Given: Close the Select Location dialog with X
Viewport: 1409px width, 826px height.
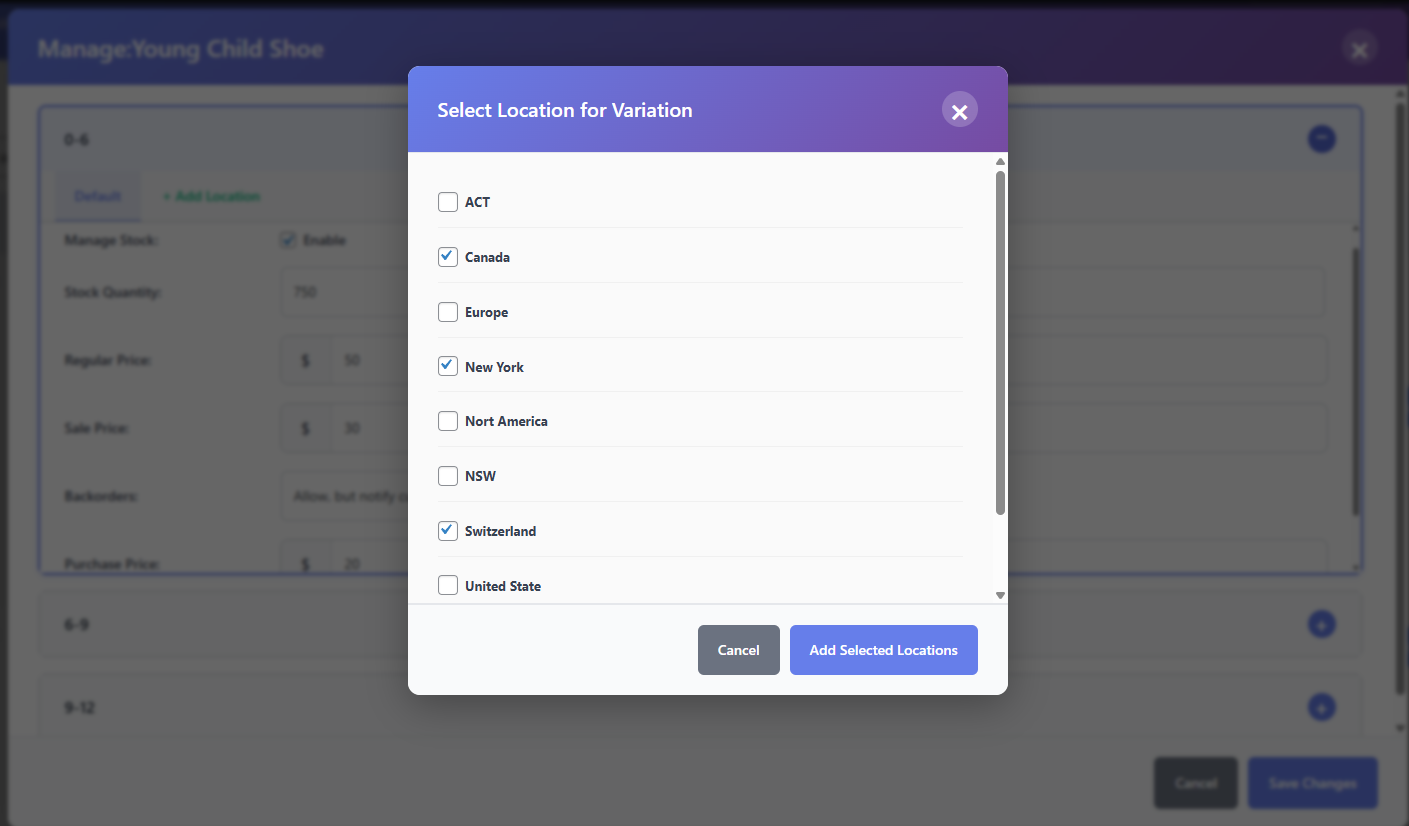Looking at the screenshot, I should pyautogui.click(x=959, y=111).
